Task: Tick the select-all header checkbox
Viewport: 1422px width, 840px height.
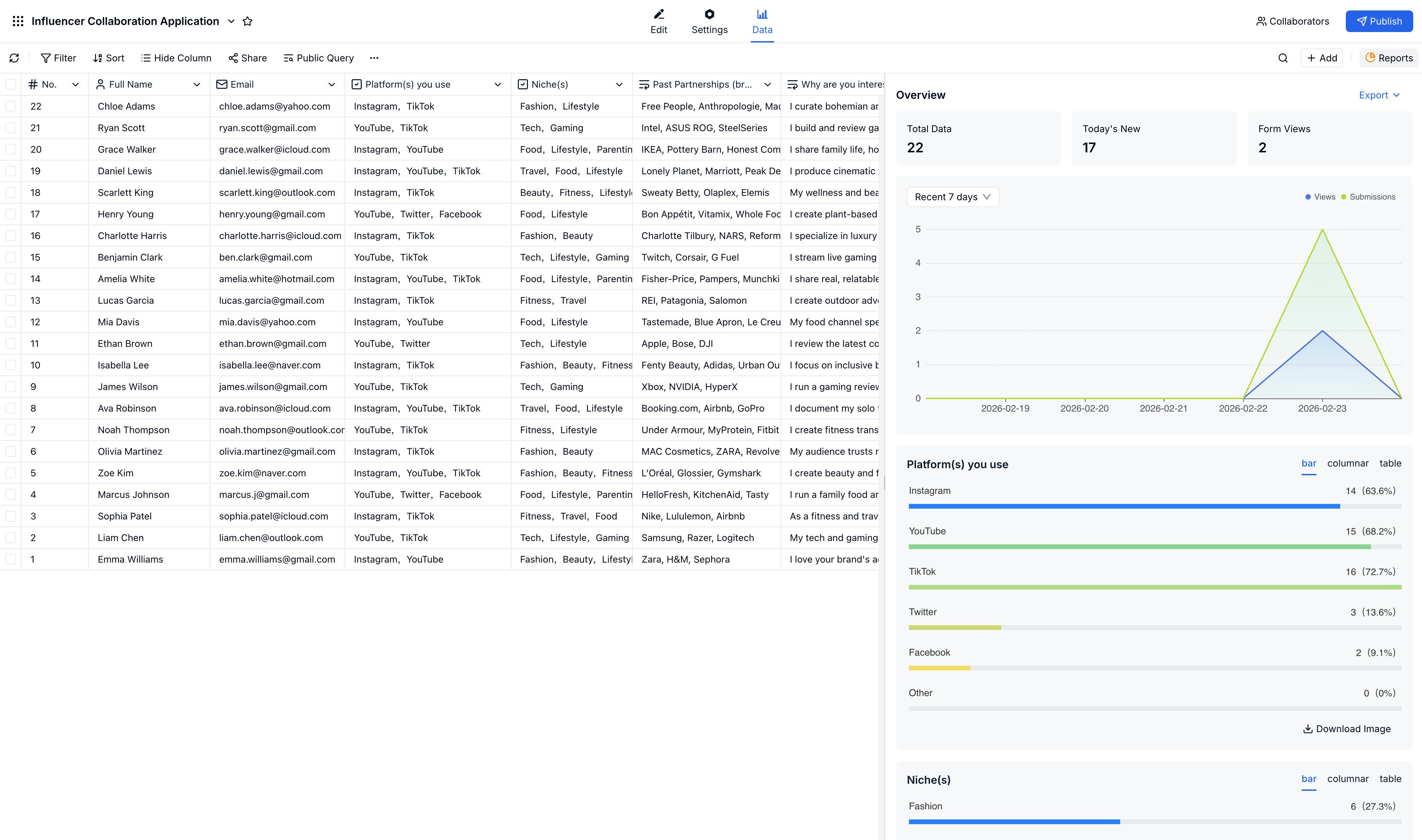Action: coord(11,84)
